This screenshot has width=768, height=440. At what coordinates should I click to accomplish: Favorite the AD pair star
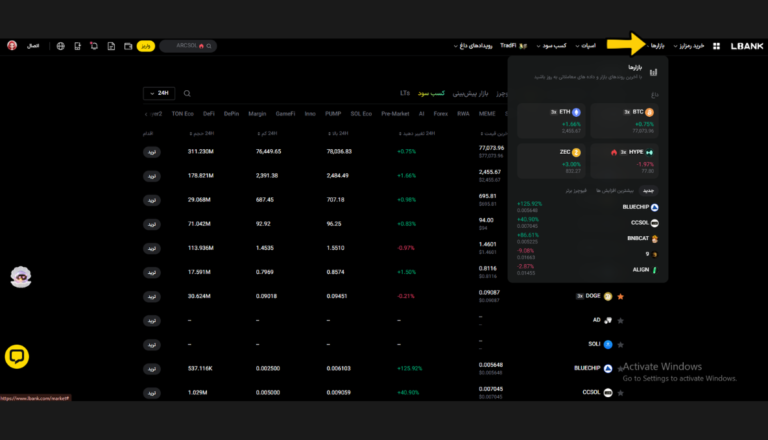coord(621,320)
